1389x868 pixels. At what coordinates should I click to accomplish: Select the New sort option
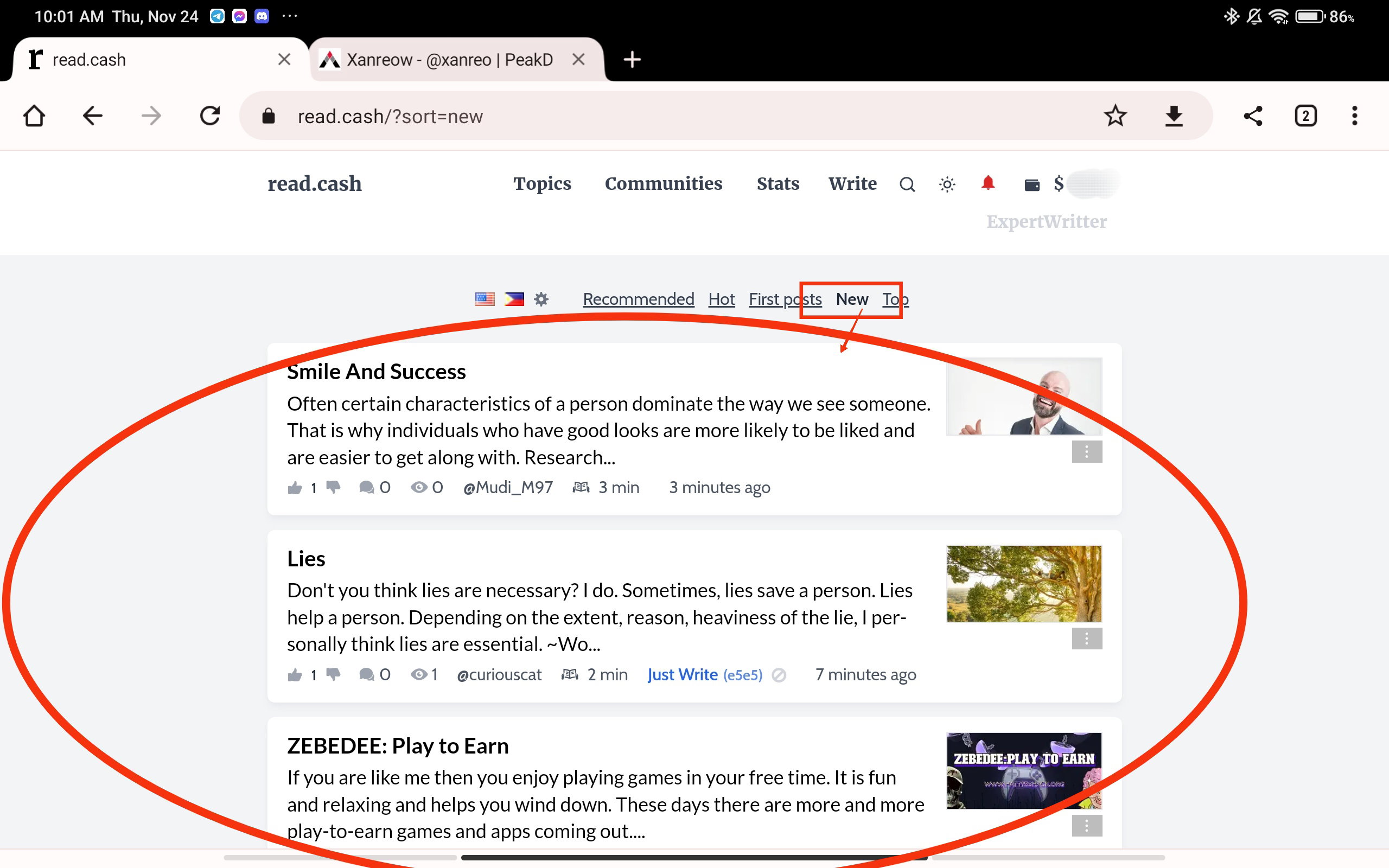click(852, 299)
